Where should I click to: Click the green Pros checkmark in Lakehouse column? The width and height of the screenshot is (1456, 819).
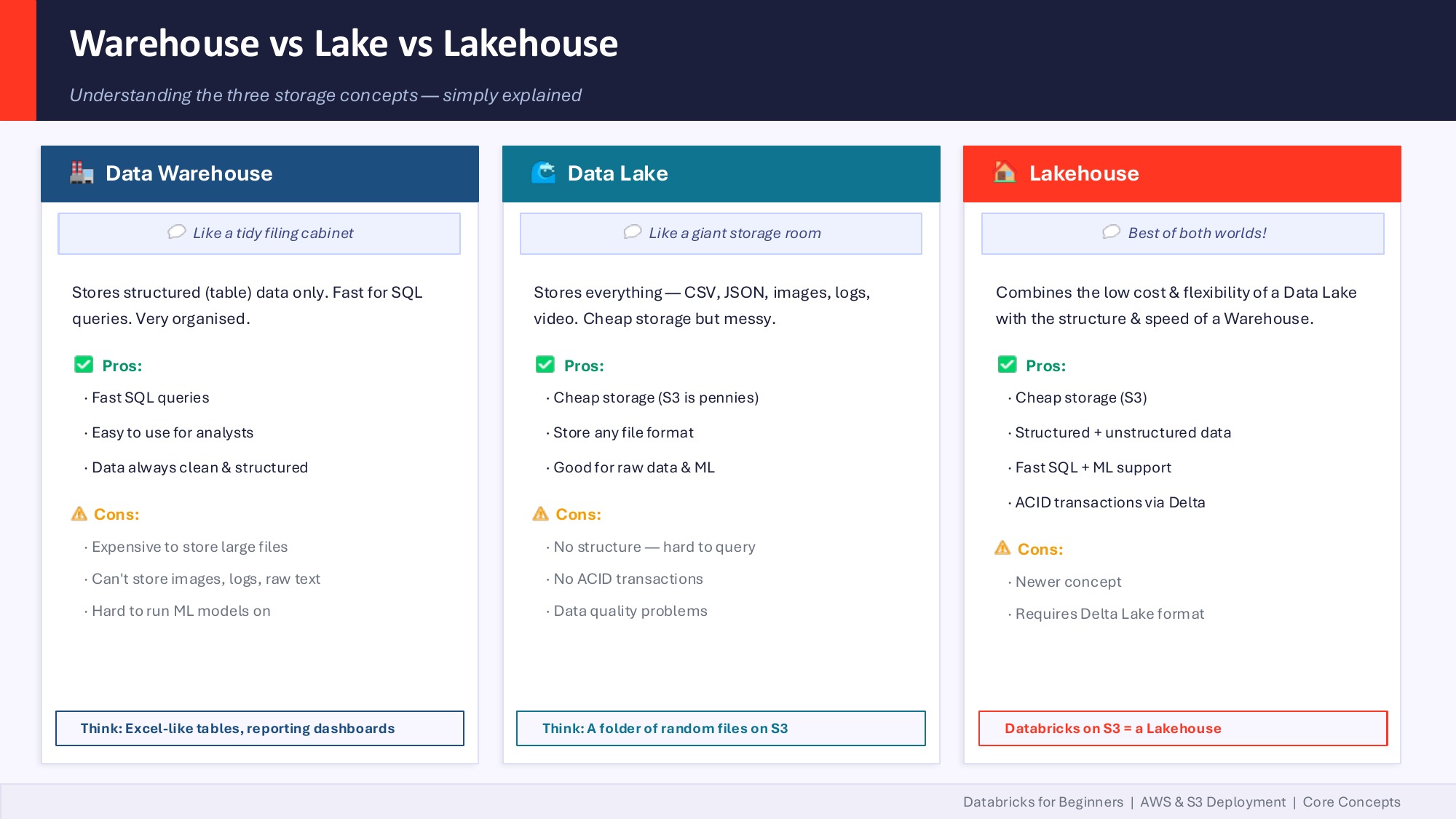[x=1007, y=365]
